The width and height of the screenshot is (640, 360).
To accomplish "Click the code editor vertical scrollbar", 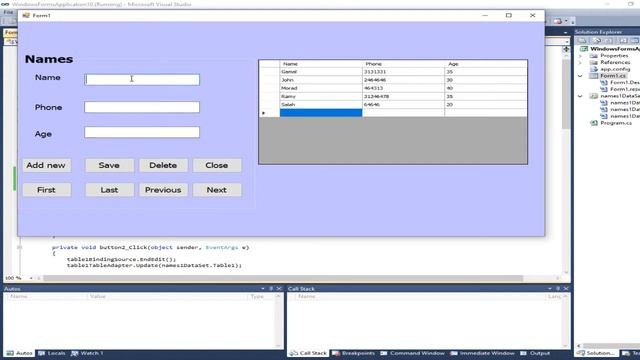I will 566,94.
